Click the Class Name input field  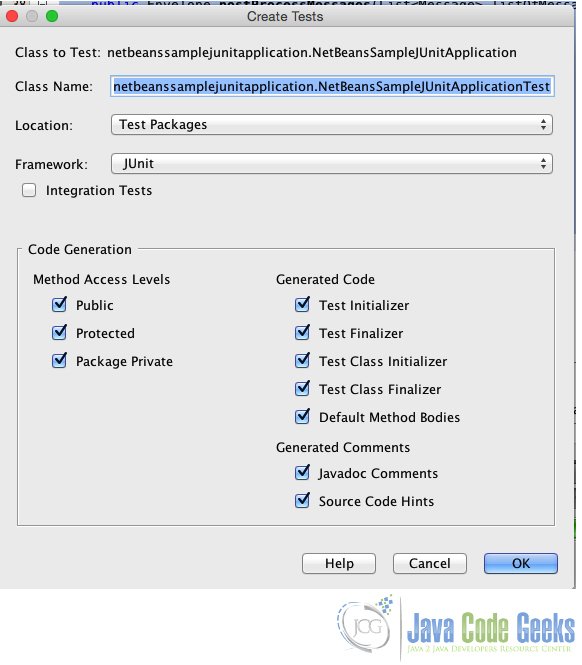point(332,87)
